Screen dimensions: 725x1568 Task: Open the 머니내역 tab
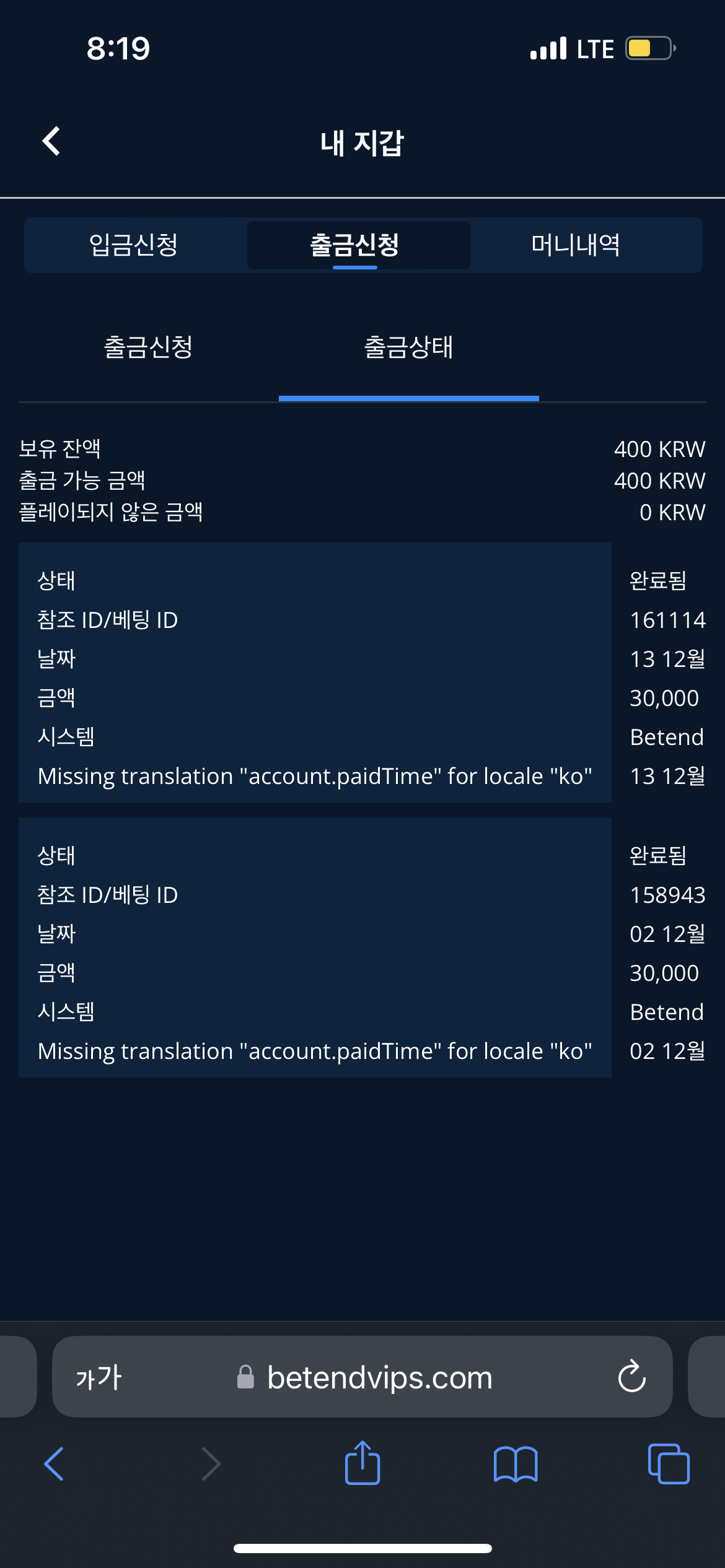click(576, 245)
